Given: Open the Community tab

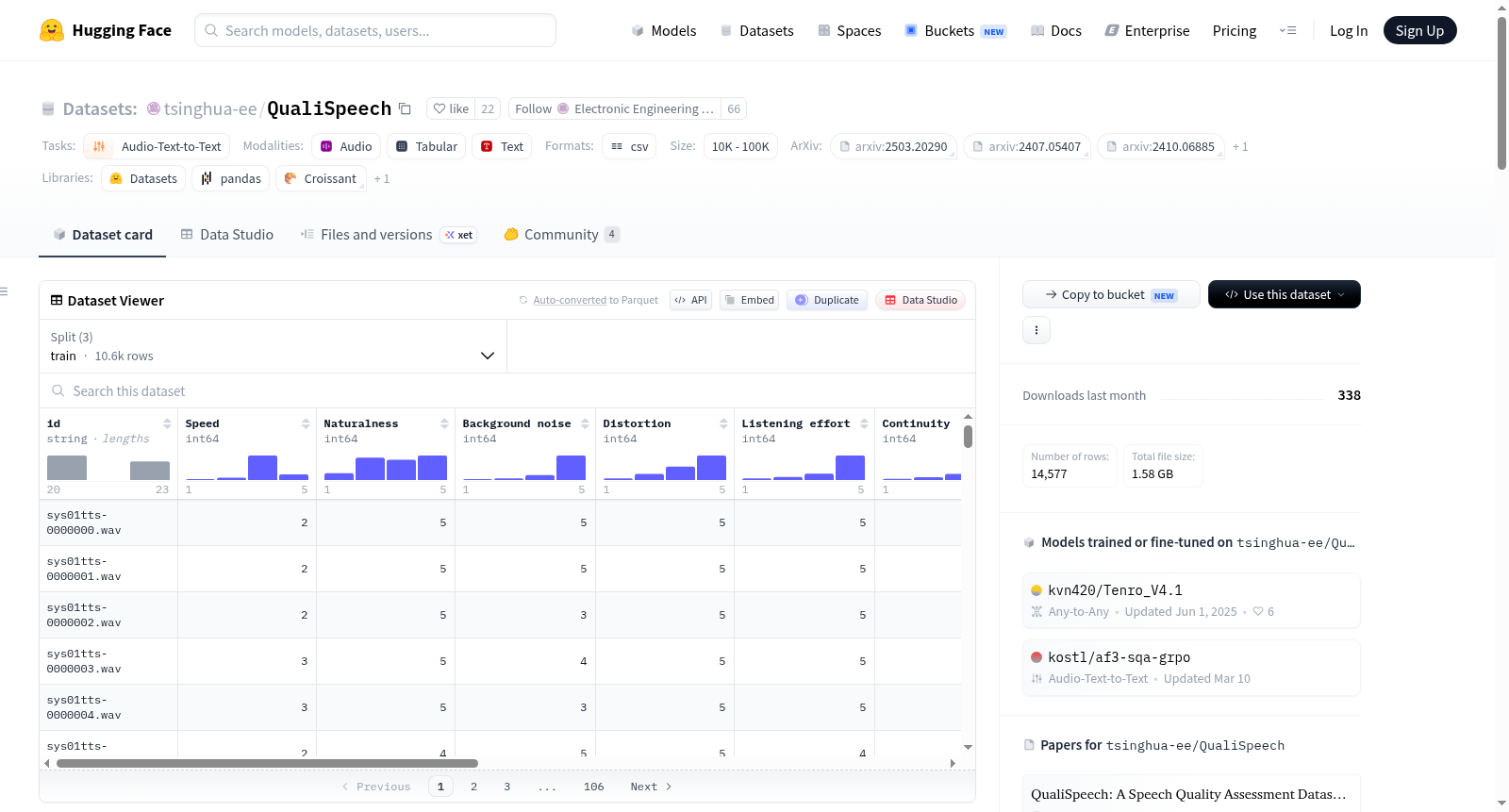Looking at the screenshot, I should [x=562, y=234].
